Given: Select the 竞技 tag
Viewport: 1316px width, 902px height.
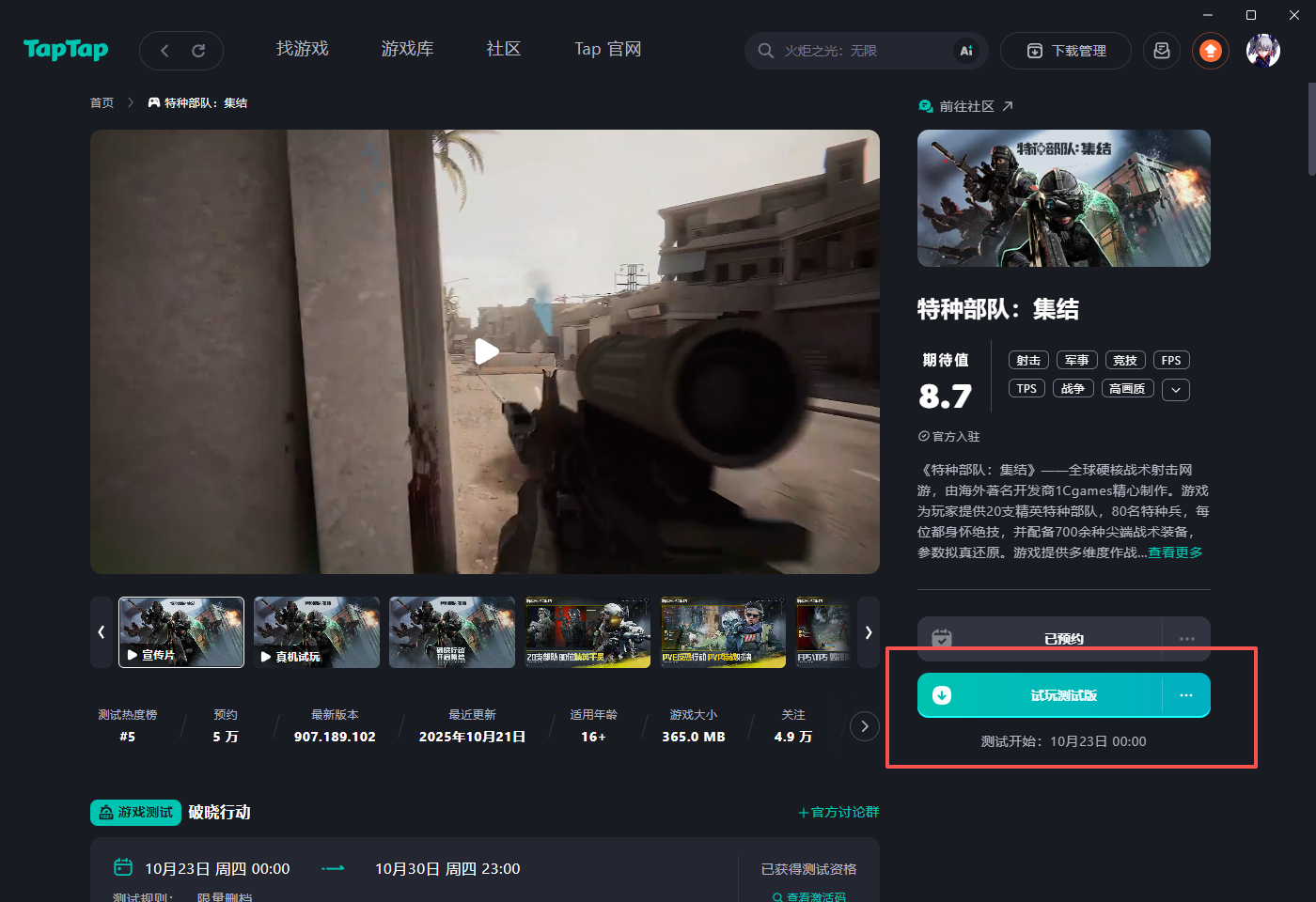Looking at the screenshot, I should pos(1125,360).
